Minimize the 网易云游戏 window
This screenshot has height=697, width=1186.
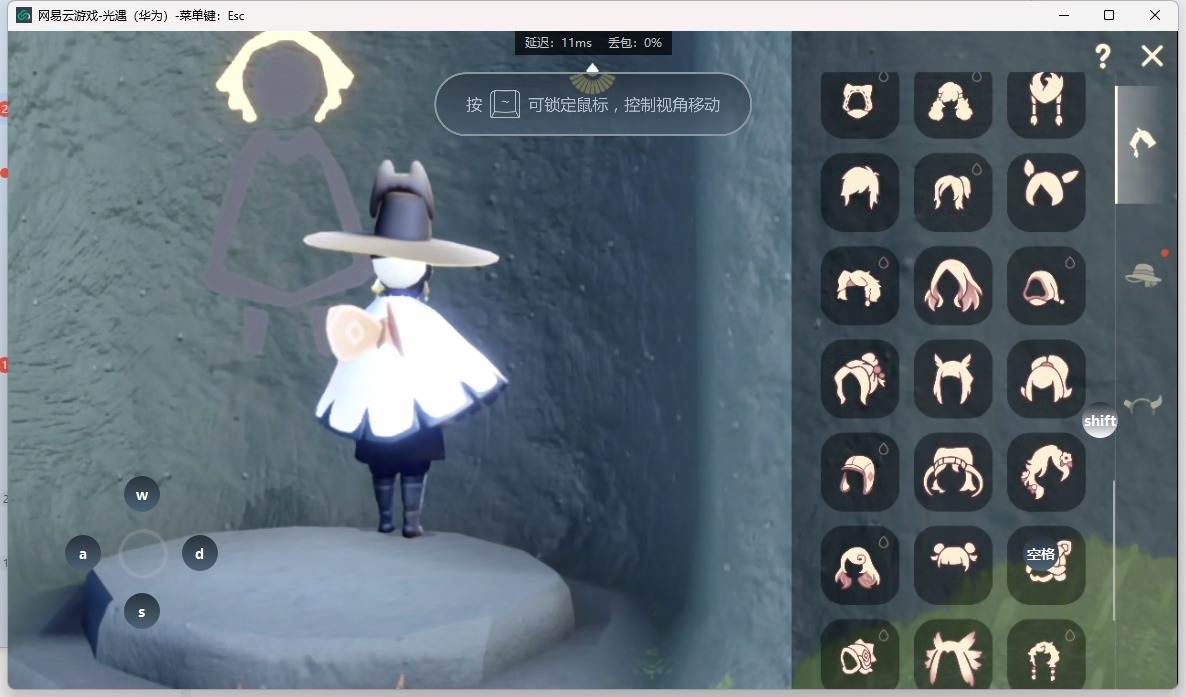point(1063,15)
